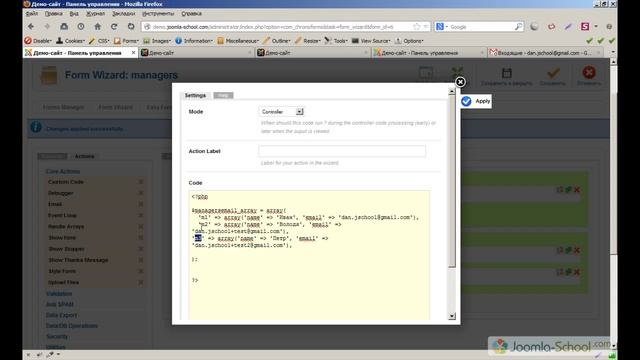Click the Apply button
The width and height of the screenshot is (640, 360).
tap(476, 101)
